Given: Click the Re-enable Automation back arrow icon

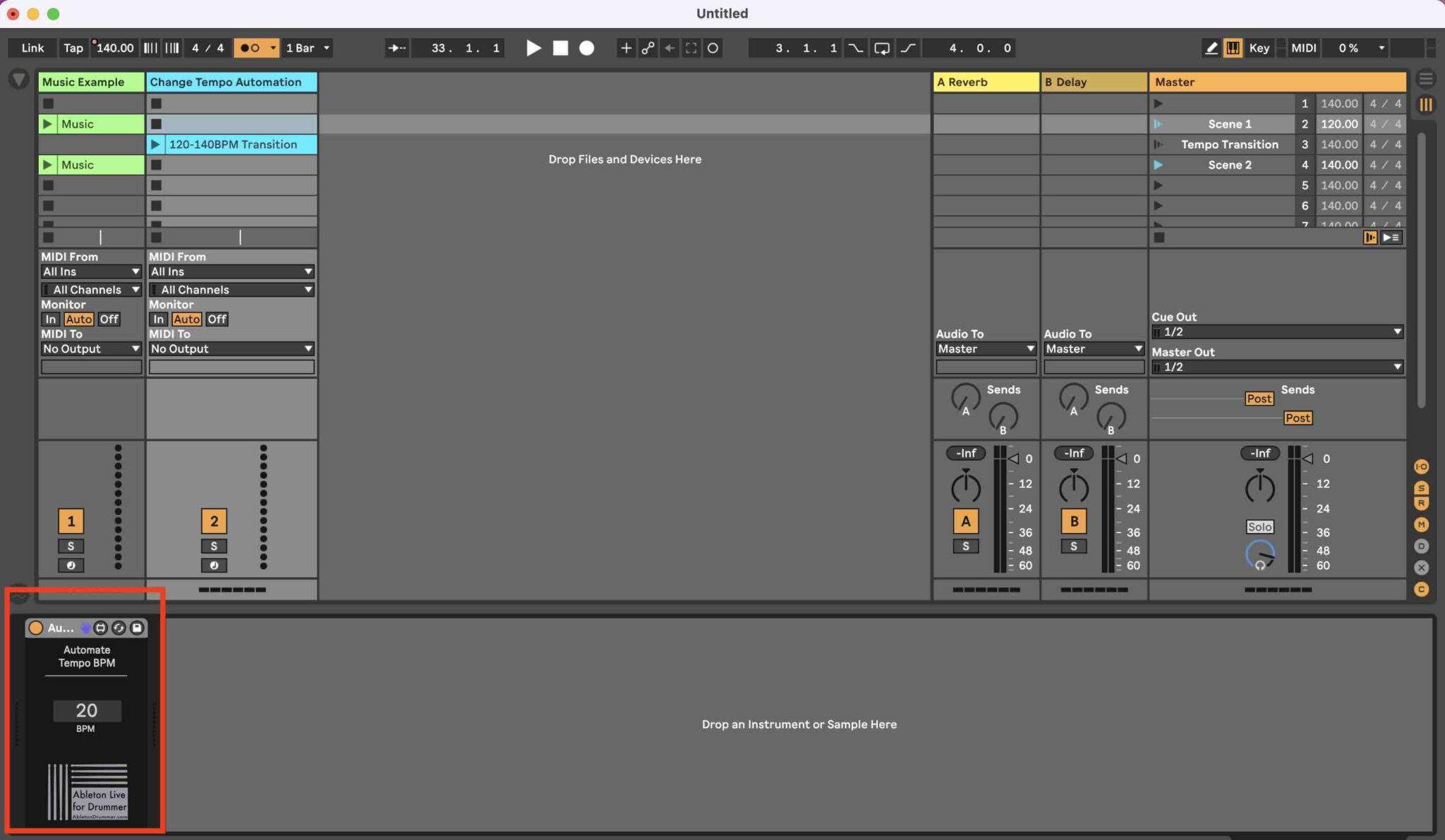Looking at the screenshot, I should [x=670, y=48].
